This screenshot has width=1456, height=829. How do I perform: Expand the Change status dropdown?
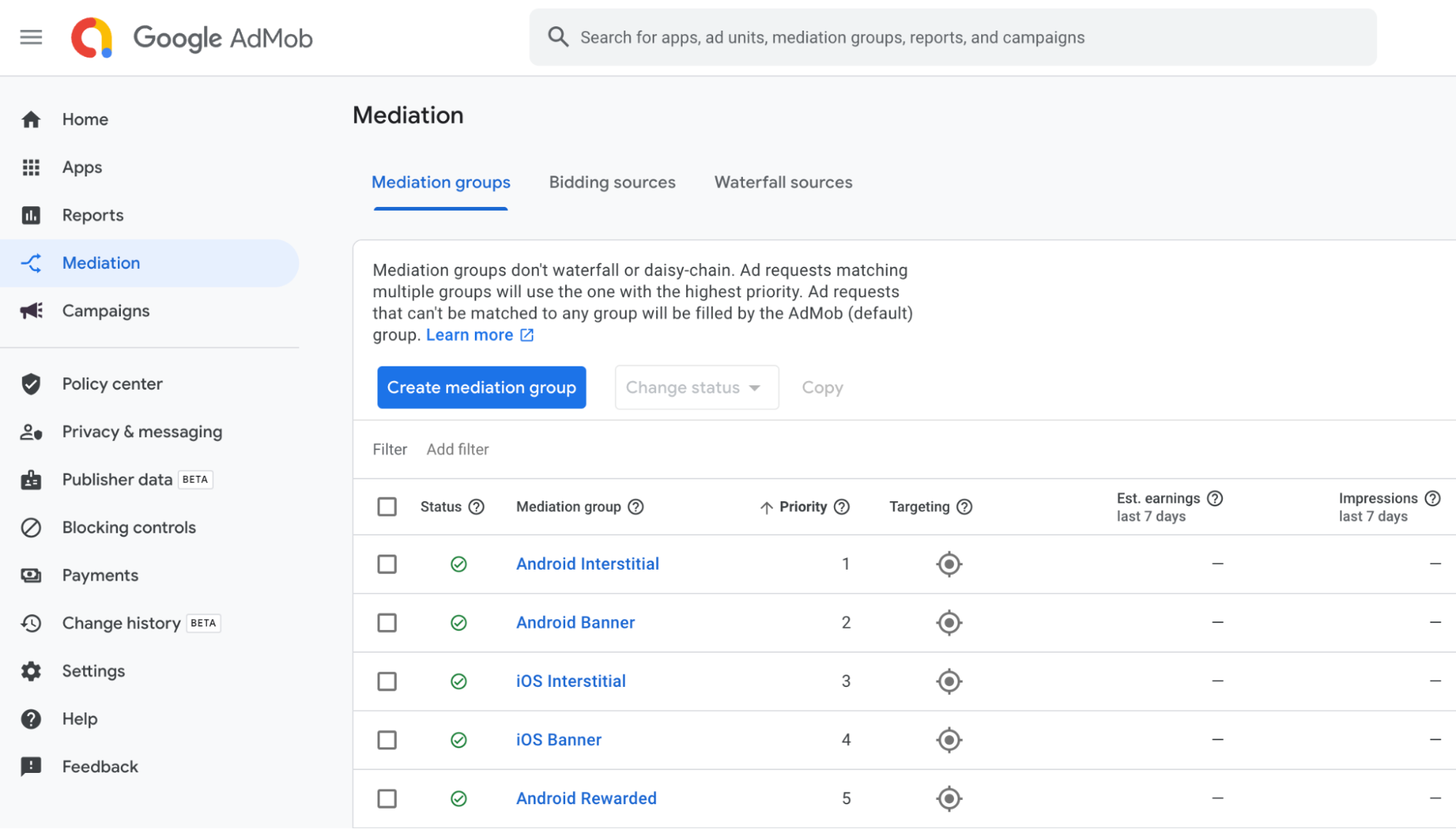coord(696,387)
